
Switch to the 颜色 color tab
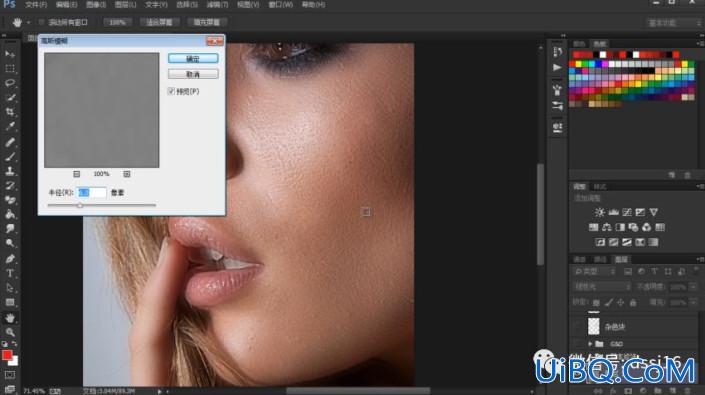pos(579,44)
